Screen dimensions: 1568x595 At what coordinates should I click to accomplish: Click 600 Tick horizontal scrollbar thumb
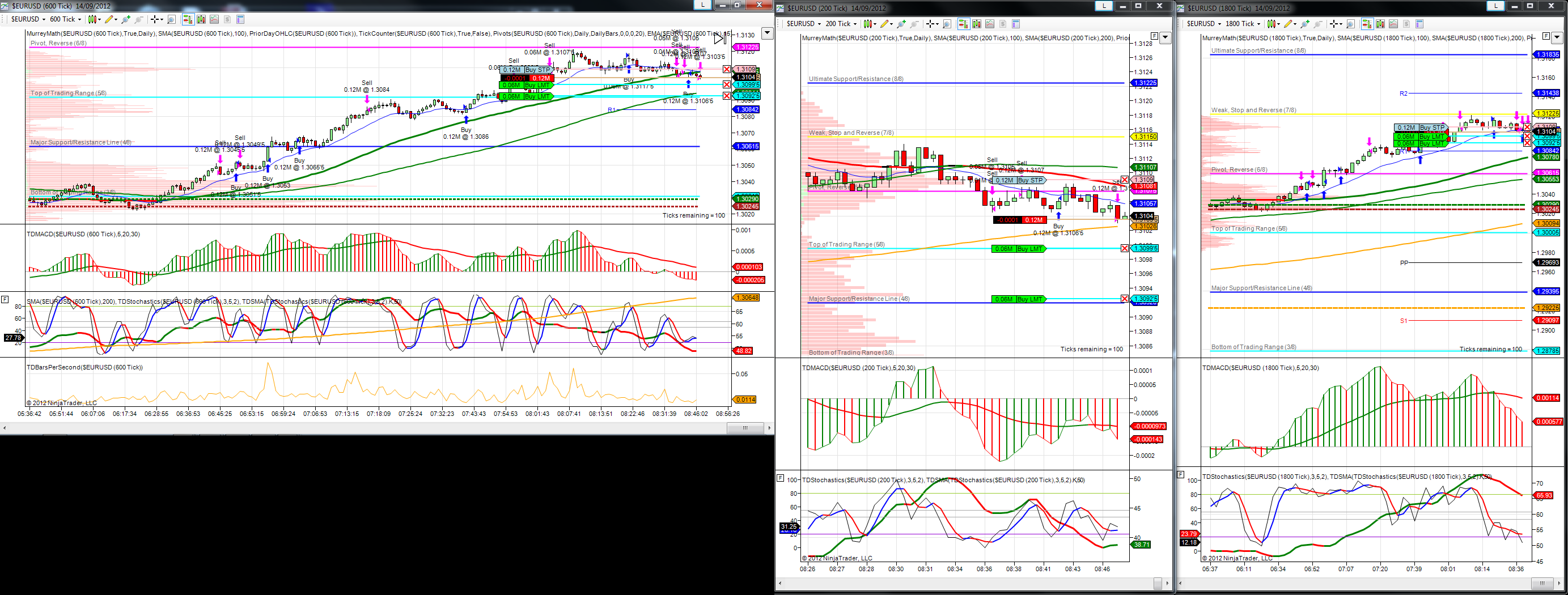pos(745,428)
